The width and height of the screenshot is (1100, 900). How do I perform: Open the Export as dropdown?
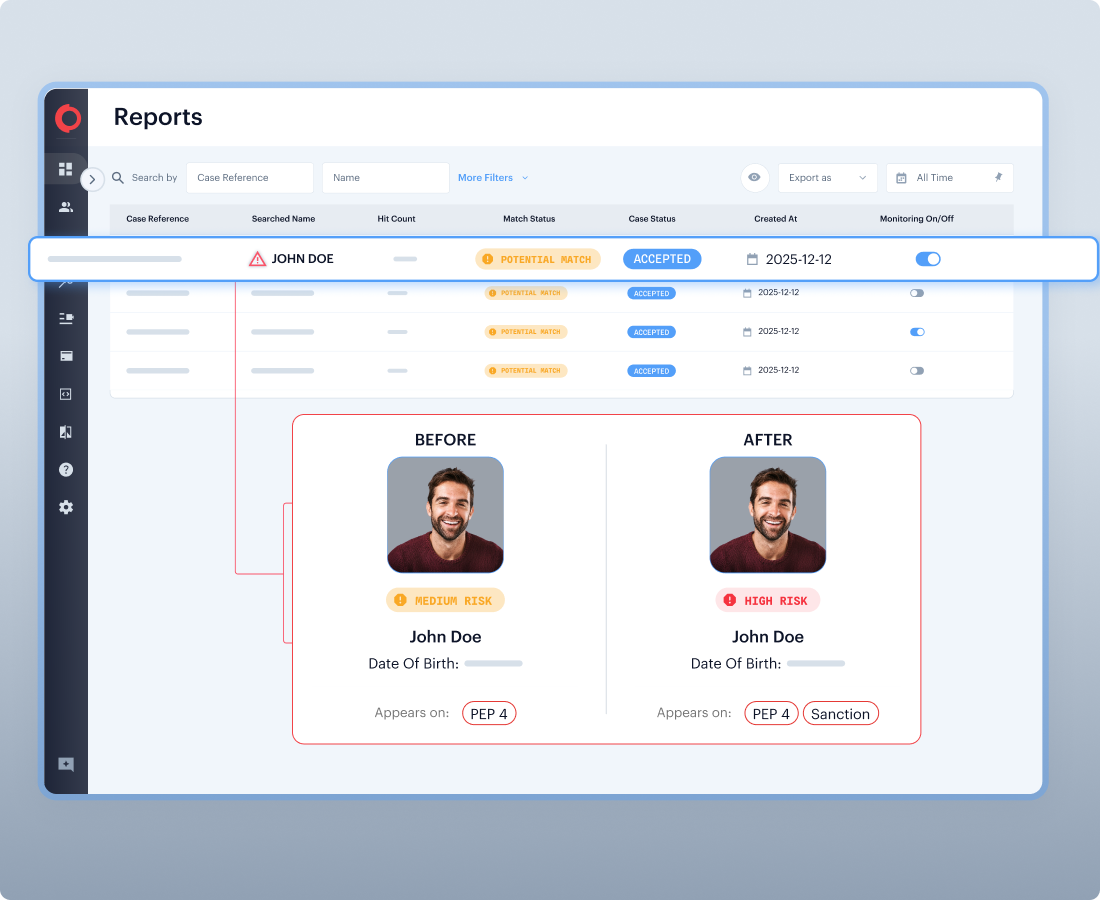pyautogui.click(x=827, y=178)
